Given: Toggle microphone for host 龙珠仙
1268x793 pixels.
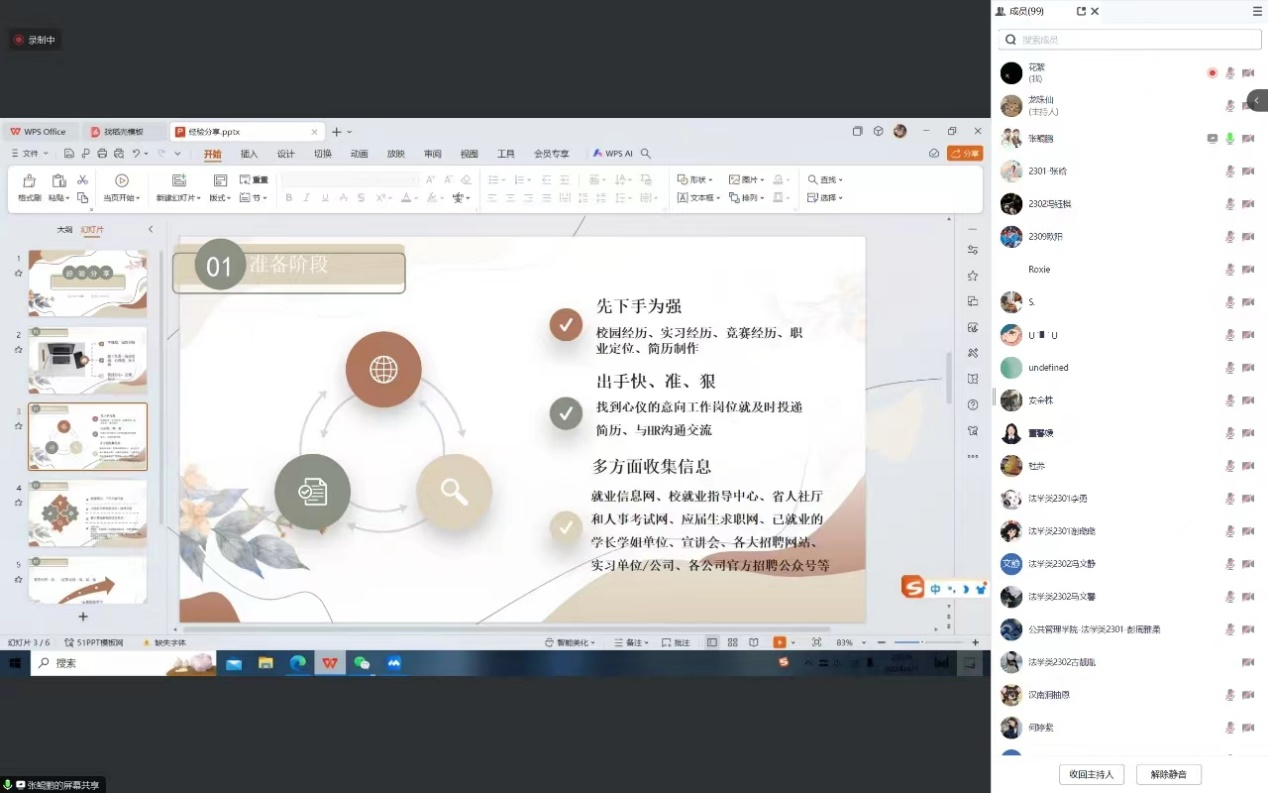Looking at the screenshot, I should coord(1230,106).
